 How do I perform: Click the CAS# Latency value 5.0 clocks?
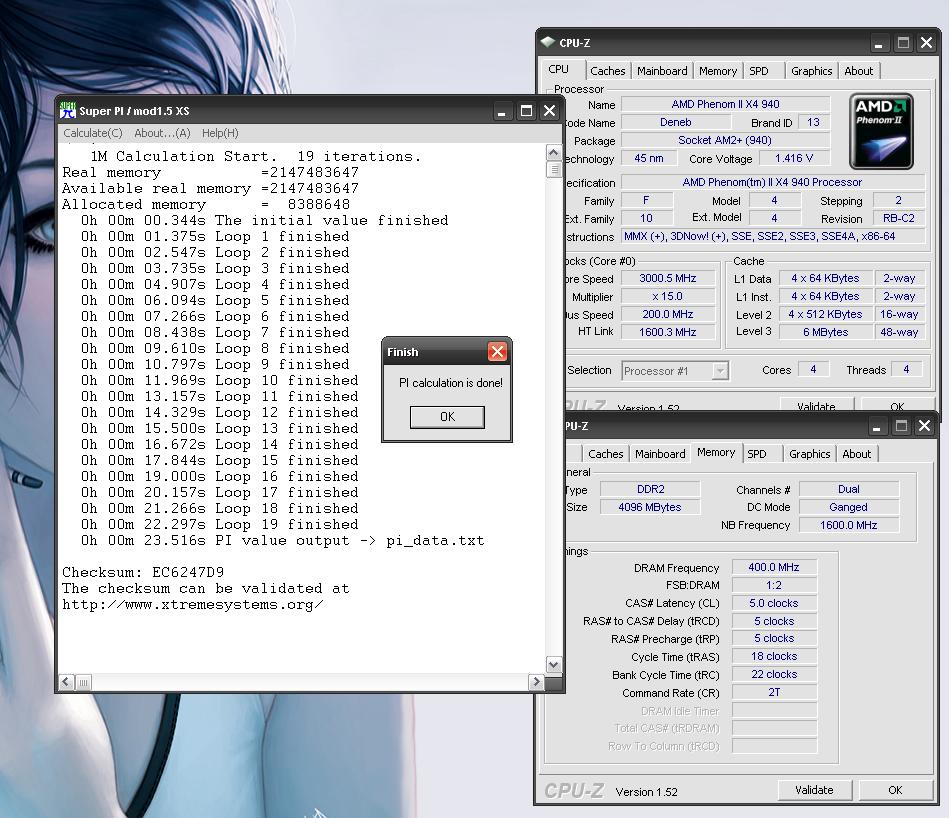pos(774,603)
